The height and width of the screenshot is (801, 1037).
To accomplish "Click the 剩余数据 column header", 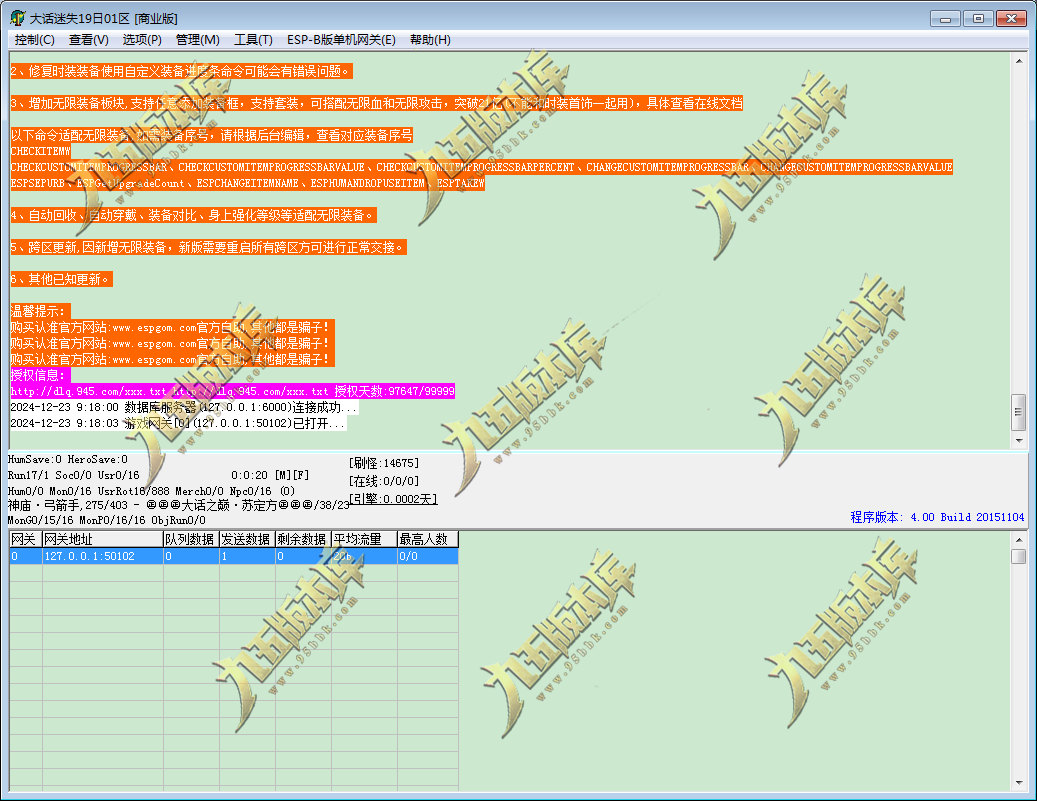I will click(x=303, y=539).
